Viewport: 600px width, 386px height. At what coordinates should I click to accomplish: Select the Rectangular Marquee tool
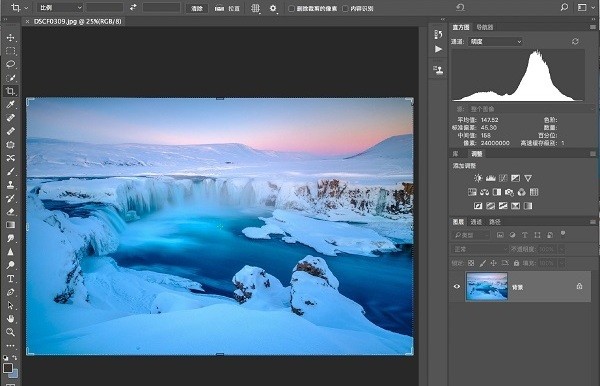[10, 51]
